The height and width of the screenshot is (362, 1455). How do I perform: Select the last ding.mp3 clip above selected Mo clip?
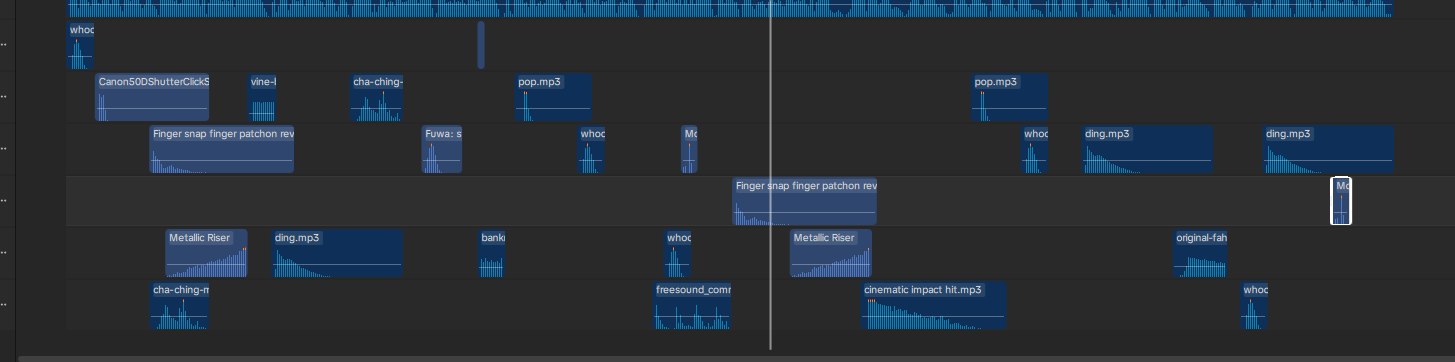pos(1328,149)
